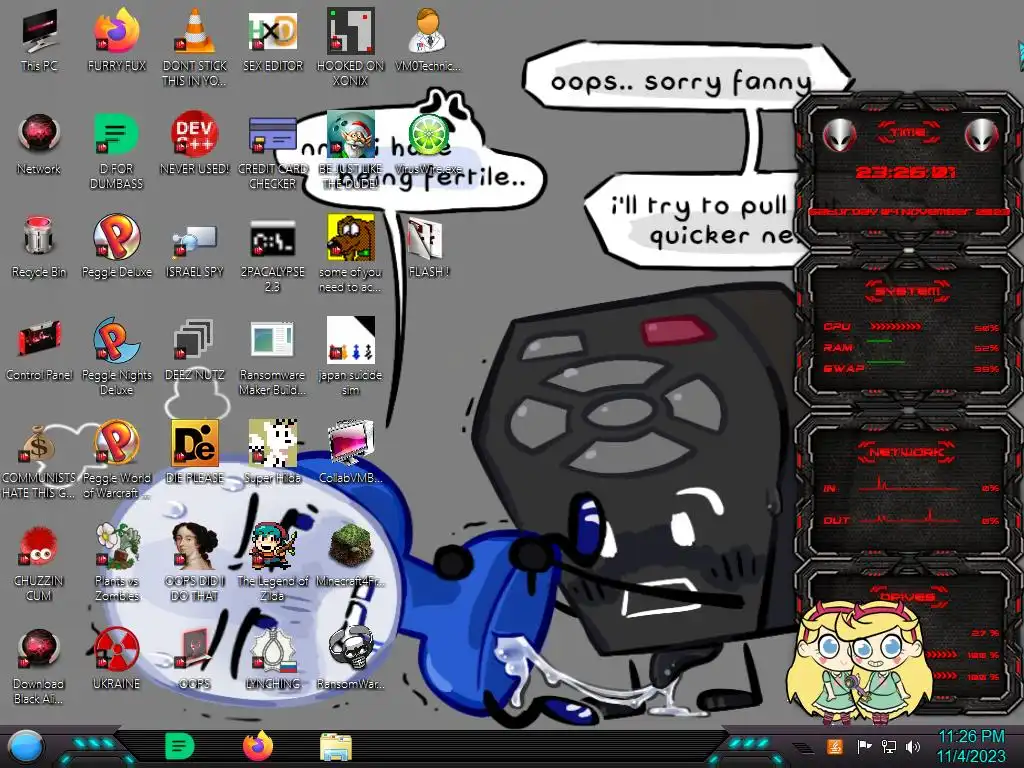
Task: Open the ISRAEL SPY shortcut
Action: [195, 247]
